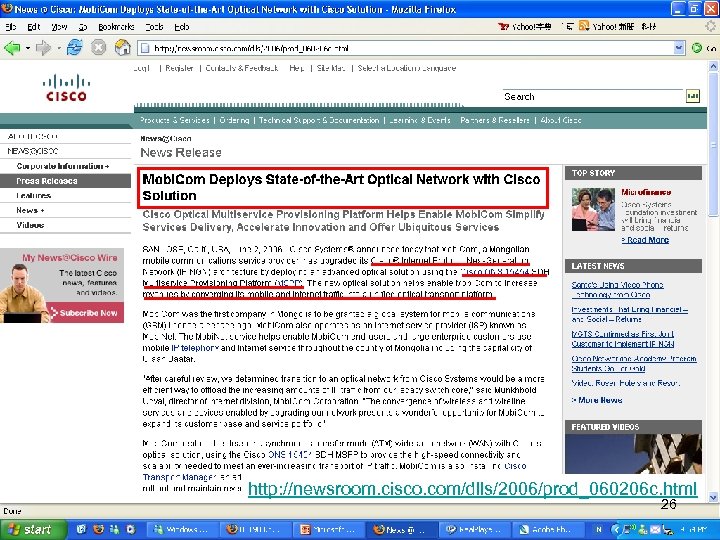Screen dimensions: 720x540
Task: Click the green Back arrow button
Action: [x=12, y=48]
